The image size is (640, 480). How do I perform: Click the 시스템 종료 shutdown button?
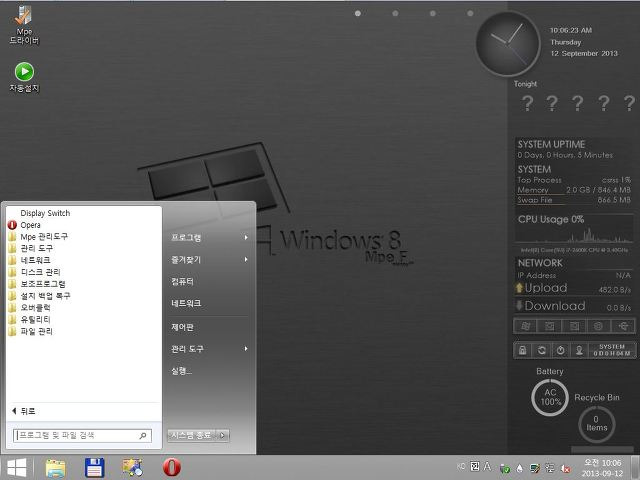pos(192,436)
